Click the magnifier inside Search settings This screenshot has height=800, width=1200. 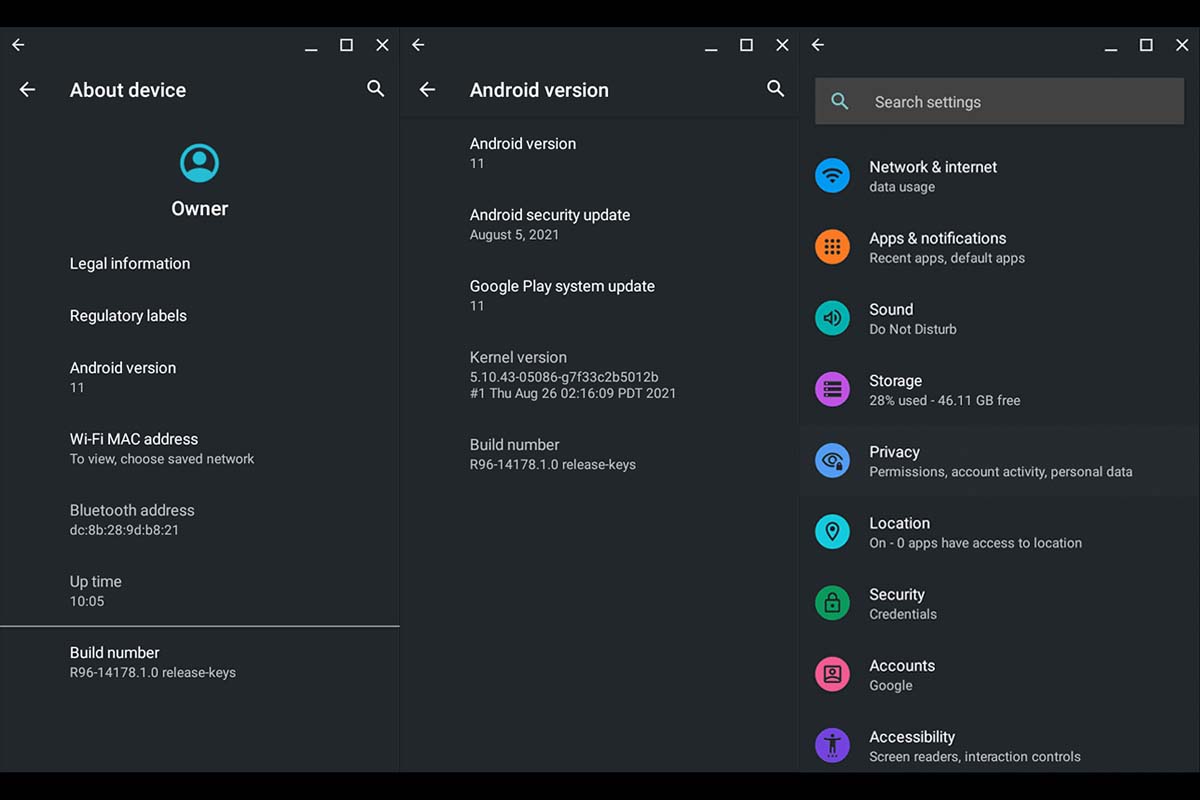pos(840,101)
